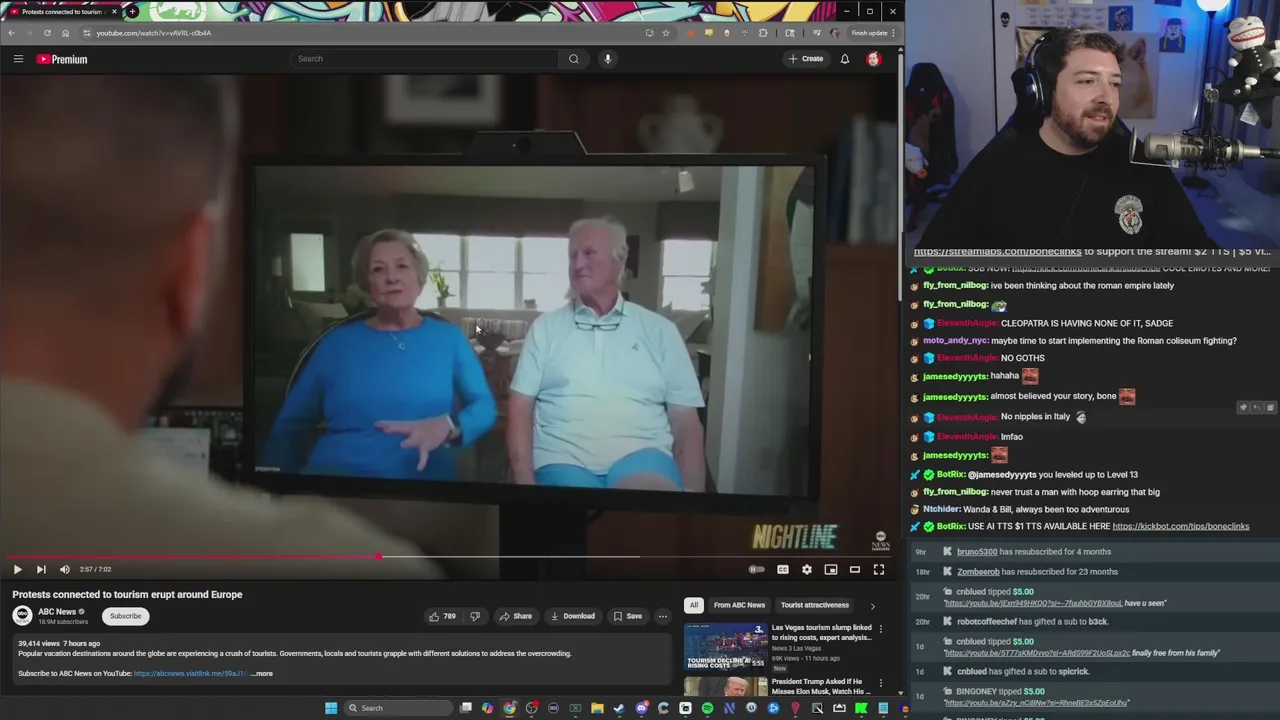Expand the description with ...more
Image resolution: width=1280 pixels, height=720 pixels.
click(262, 673)
